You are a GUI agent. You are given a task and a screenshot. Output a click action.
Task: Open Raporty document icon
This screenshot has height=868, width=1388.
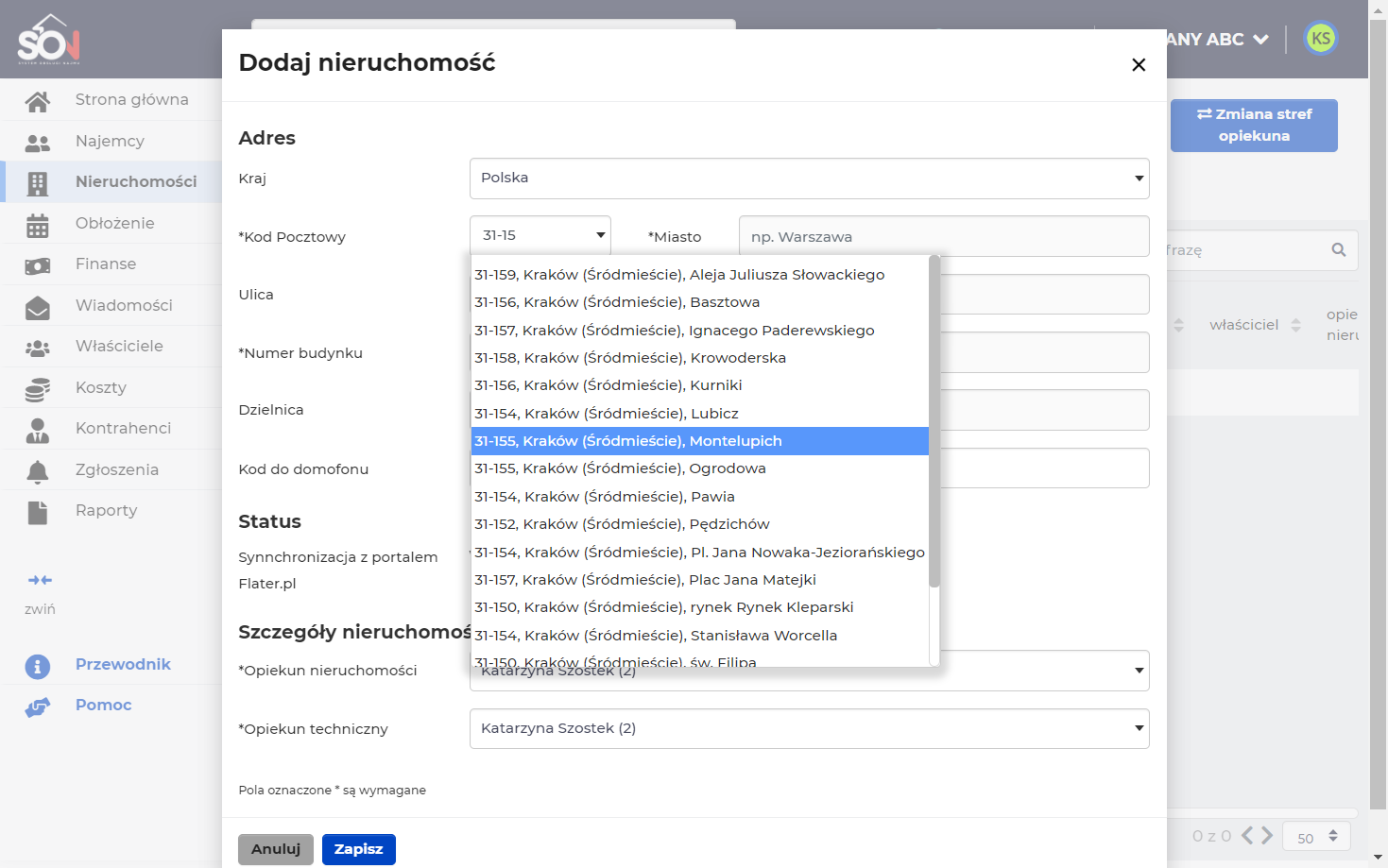pos(38,513)
